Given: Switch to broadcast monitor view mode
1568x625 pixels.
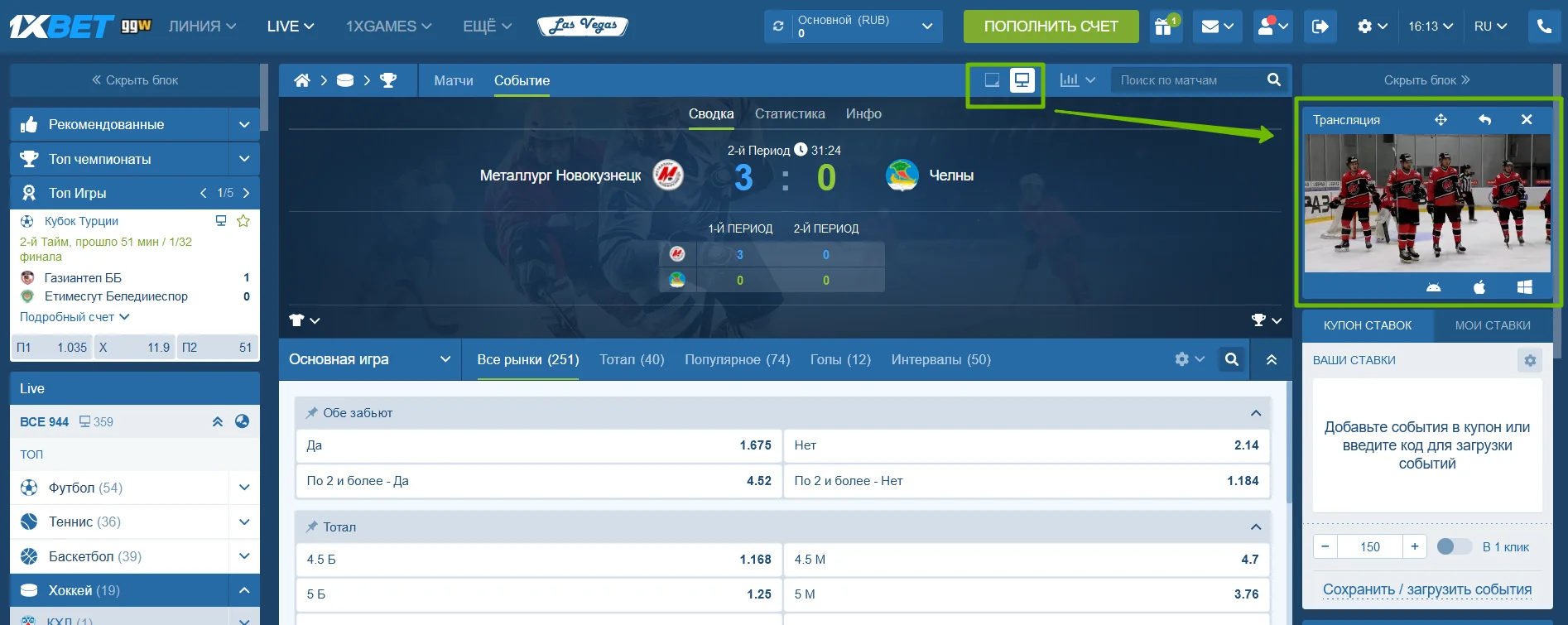Looking at the screenshot, I should coord(1023,80).
